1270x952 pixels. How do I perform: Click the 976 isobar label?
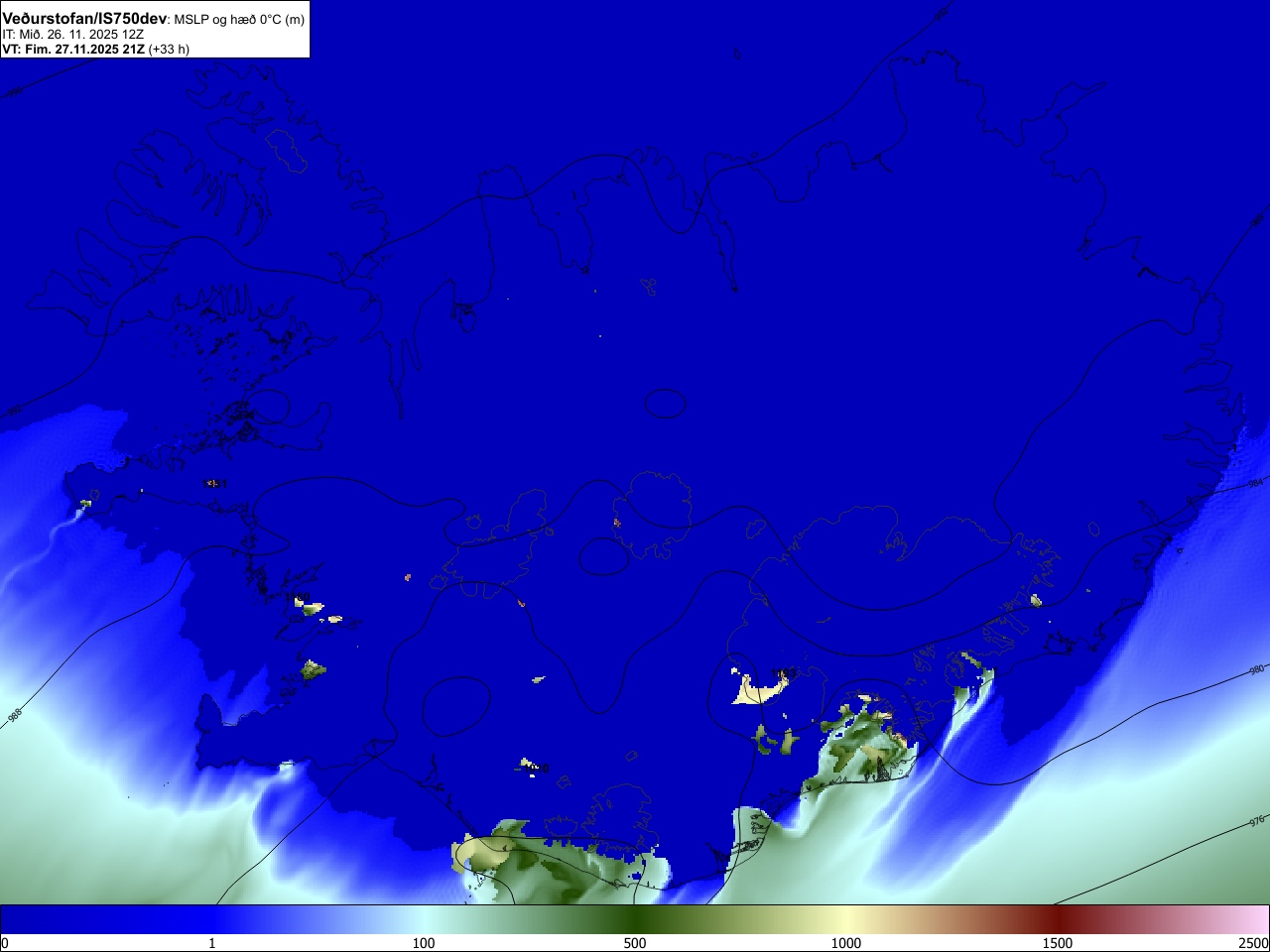[1256, 821]
